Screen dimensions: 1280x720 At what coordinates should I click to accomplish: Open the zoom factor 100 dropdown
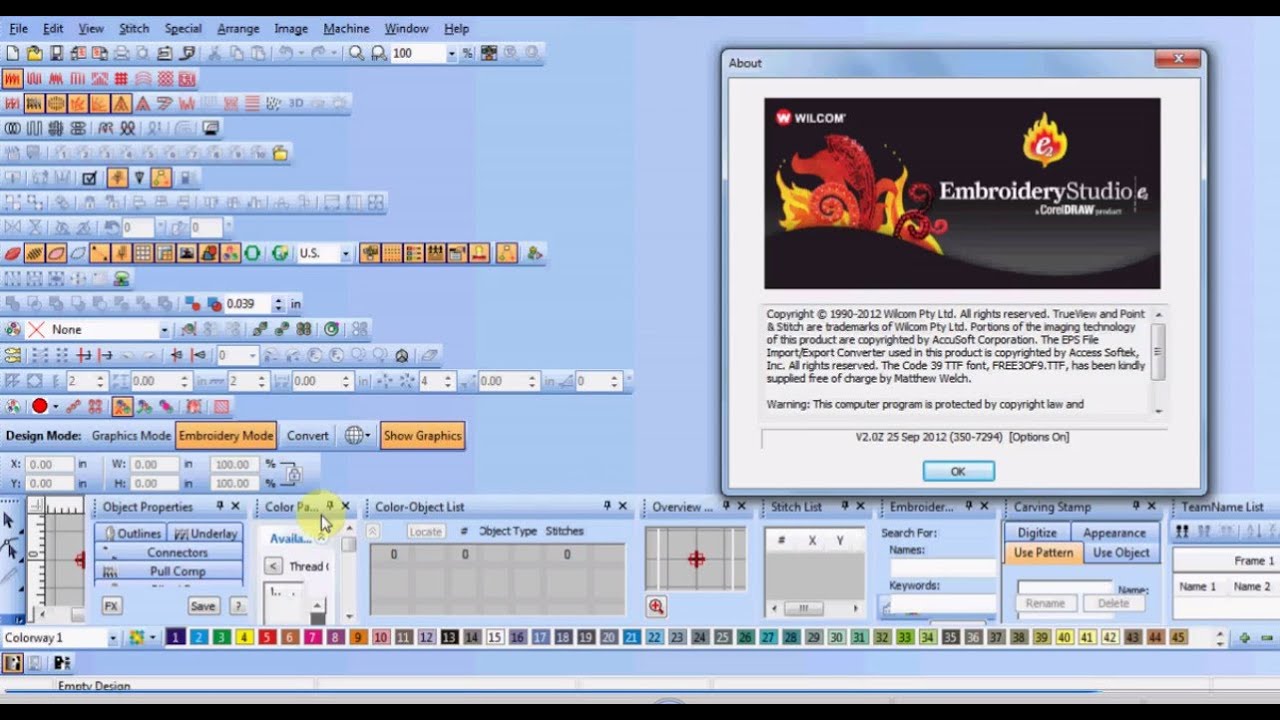tap(451, 53)
